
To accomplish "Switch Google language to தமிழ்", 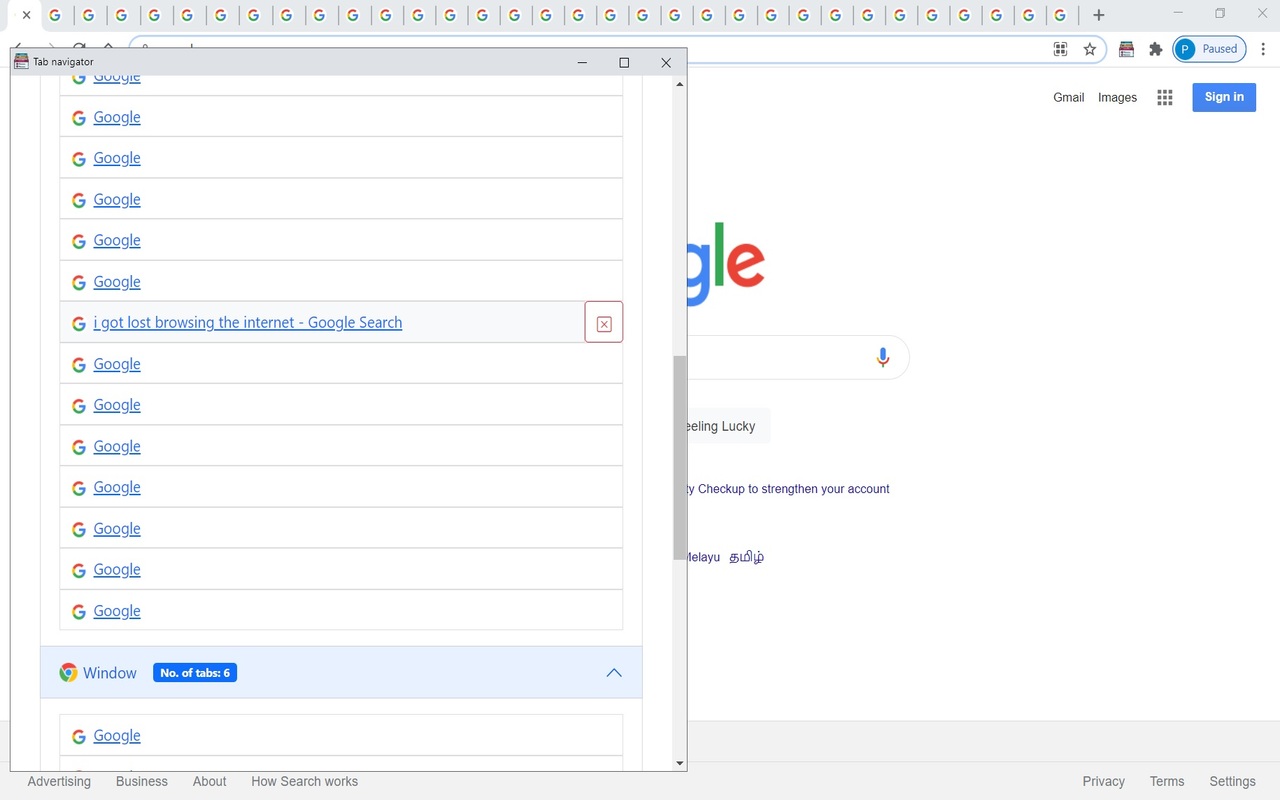I will [746, 557].
